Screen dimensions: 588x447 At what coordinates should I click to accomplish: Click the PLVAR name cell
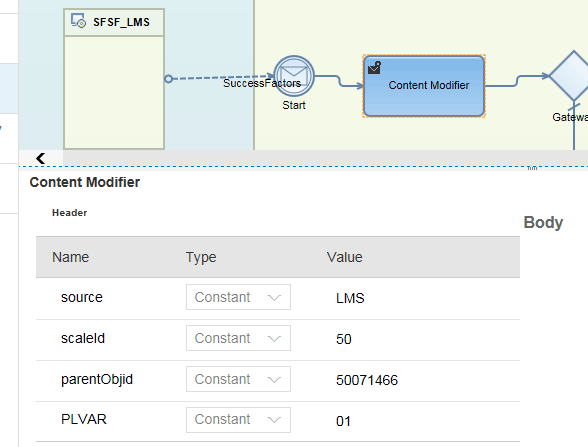[84, 419]
